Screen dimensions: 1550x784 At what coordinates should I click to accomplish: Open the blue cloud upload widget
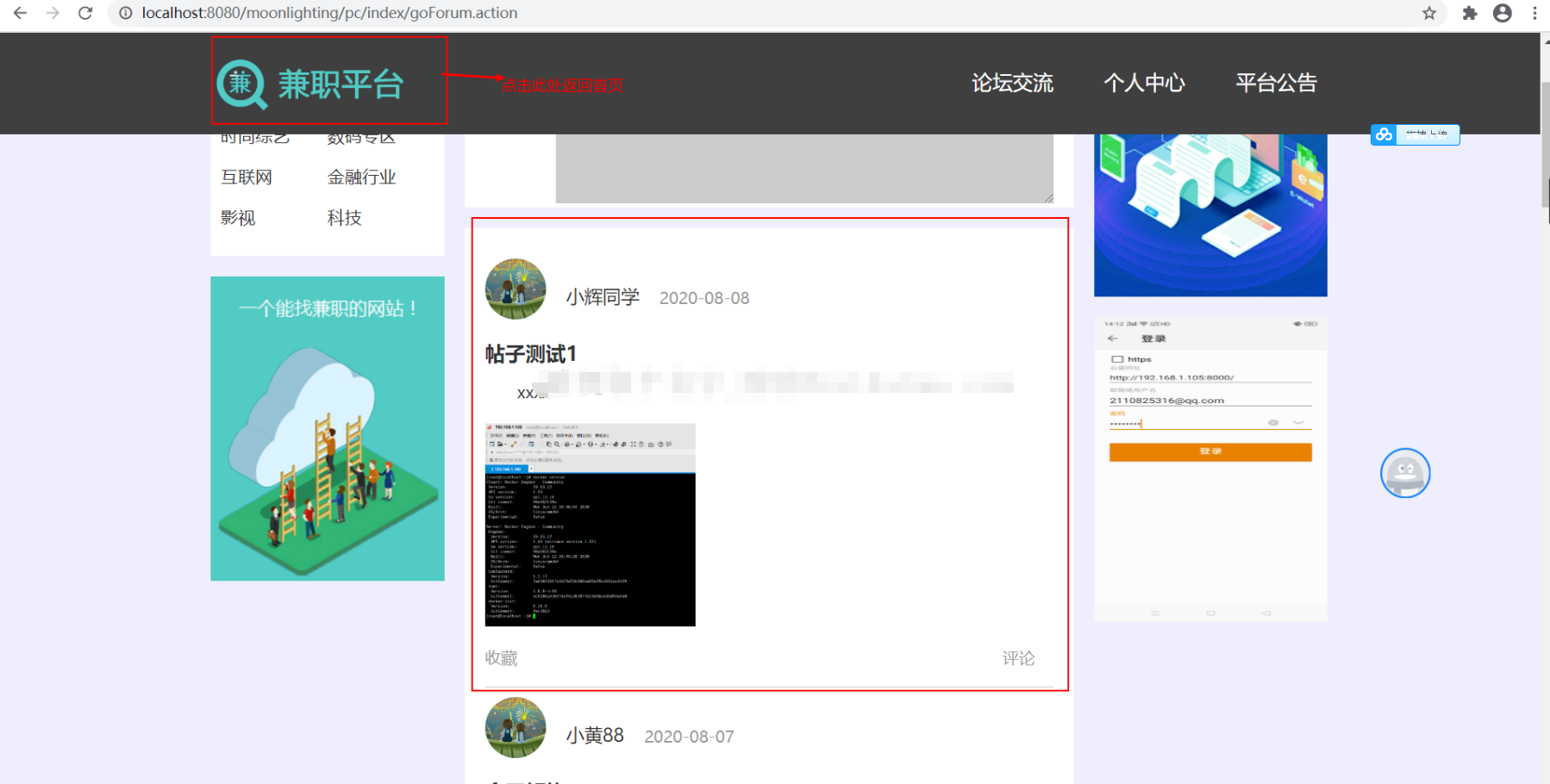(1415, 134)
